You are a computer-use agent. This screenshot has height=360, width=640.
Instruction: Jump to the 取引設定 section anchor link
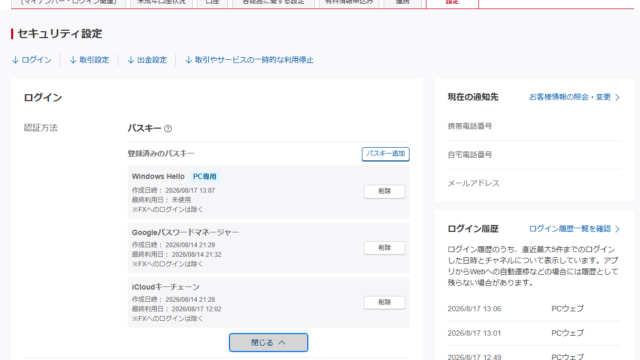point(89,60)
